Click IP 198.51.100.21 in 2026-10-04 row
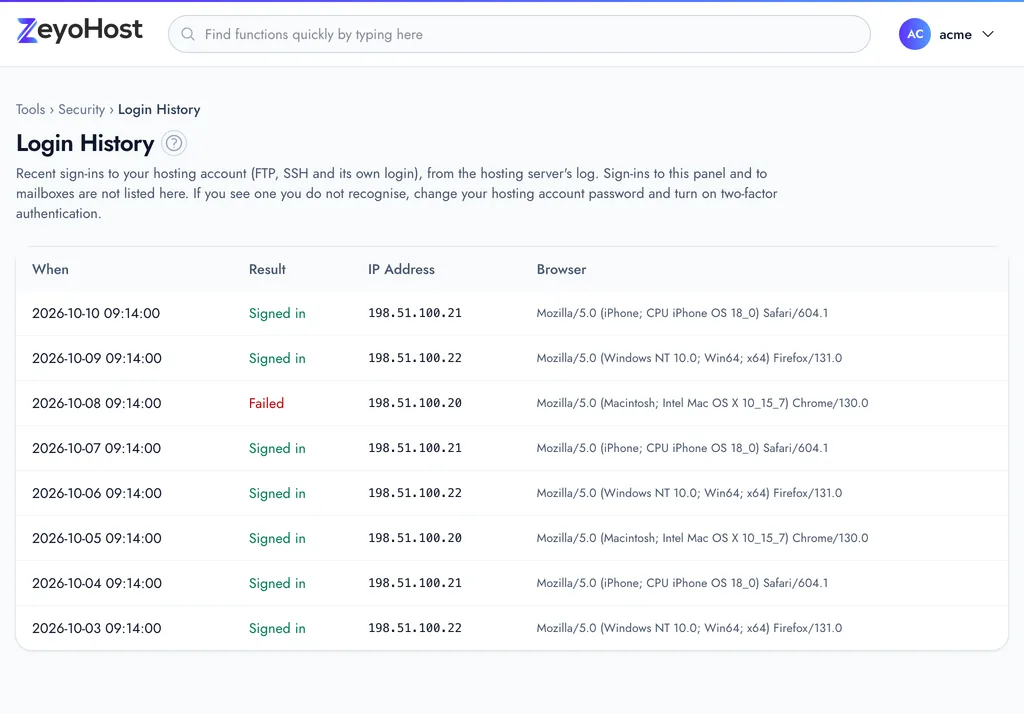 tap(415, 583)
